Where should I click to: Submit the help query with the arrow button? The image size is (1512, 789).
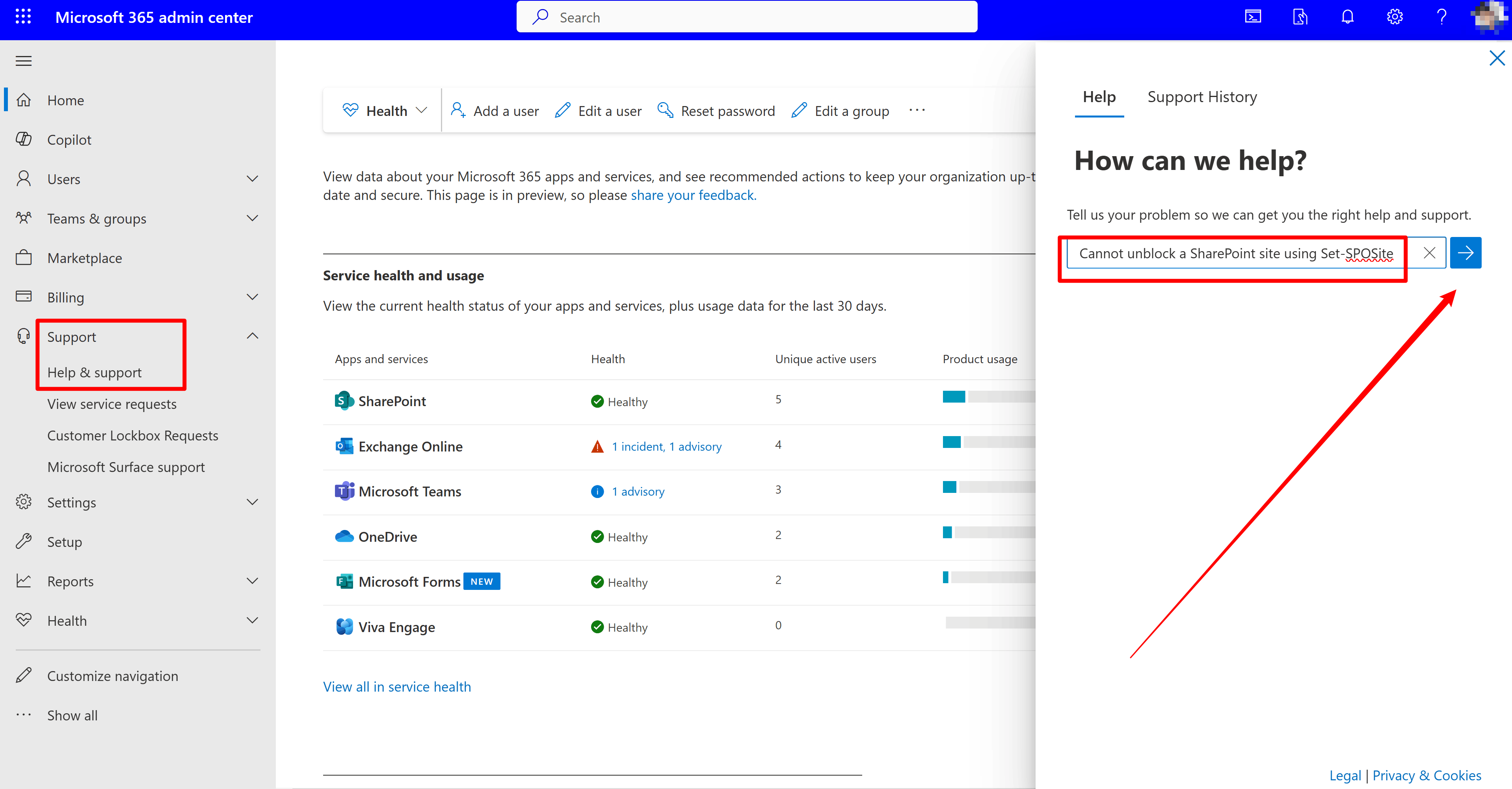pos(1466,253)
